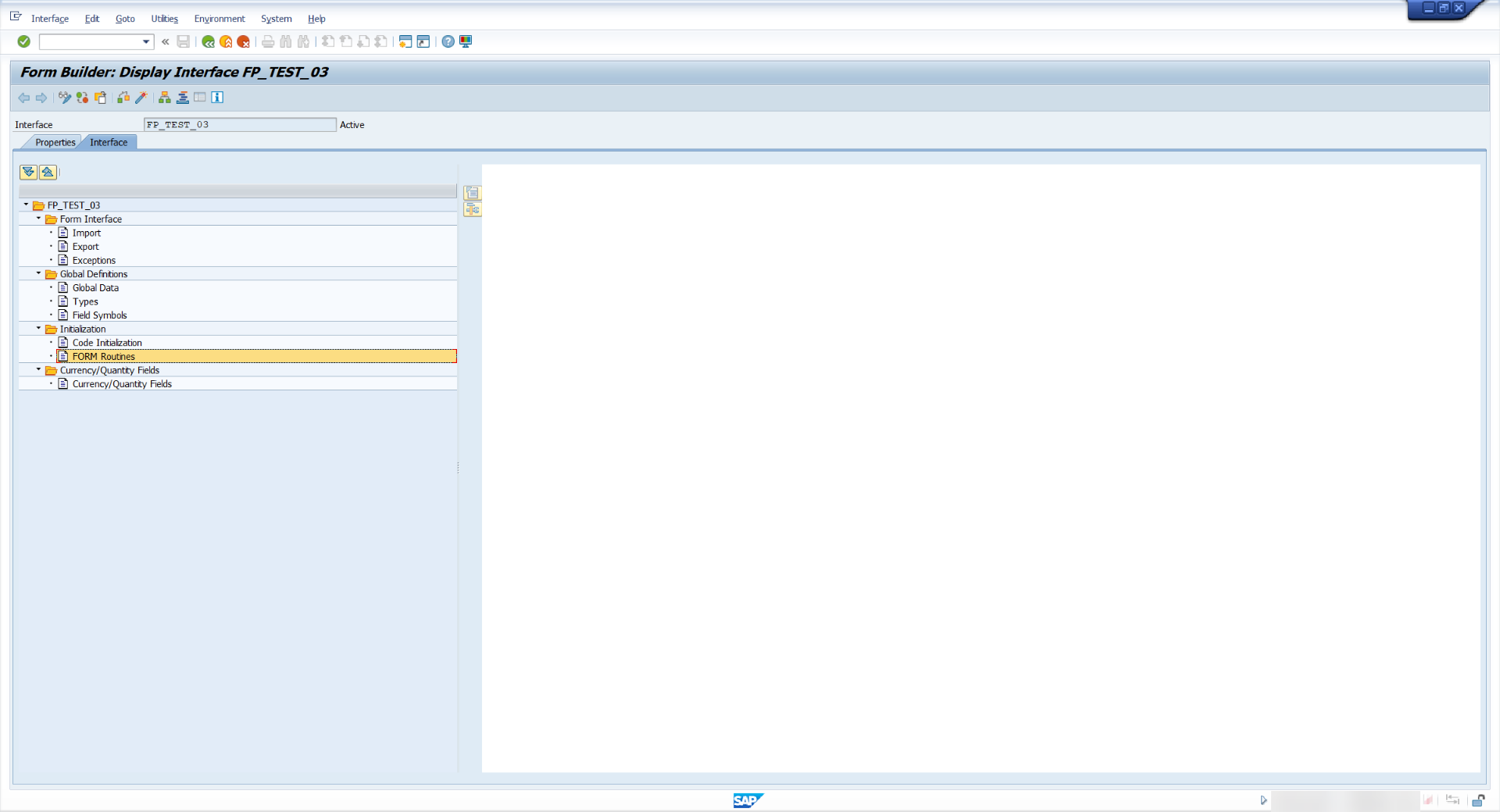Click the green Back icon
1500x812 pixels.
208,41
